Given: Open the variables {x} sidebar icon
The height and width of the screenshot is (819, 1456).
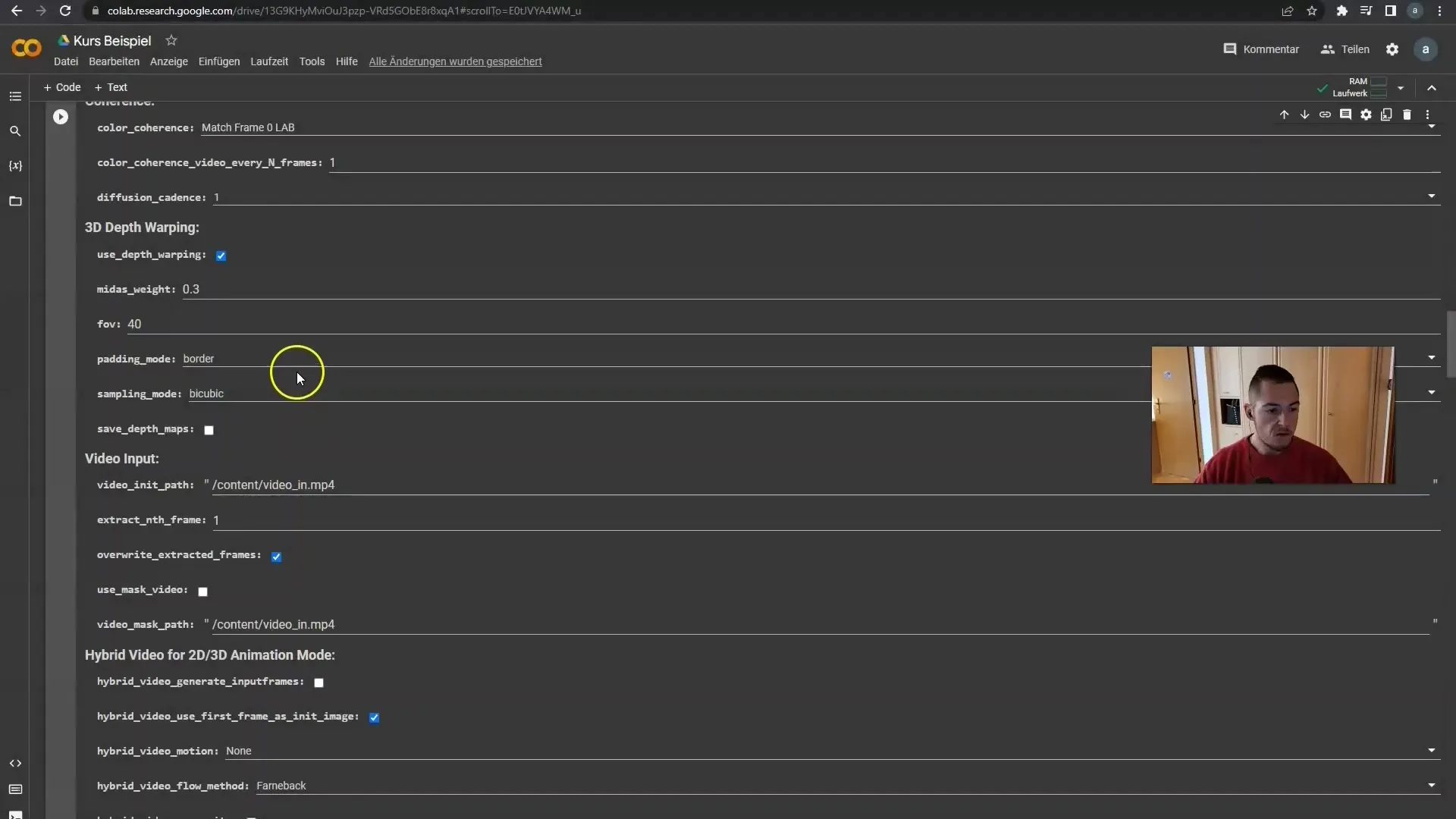Looking at the screenshot, I should coord(15,166).
